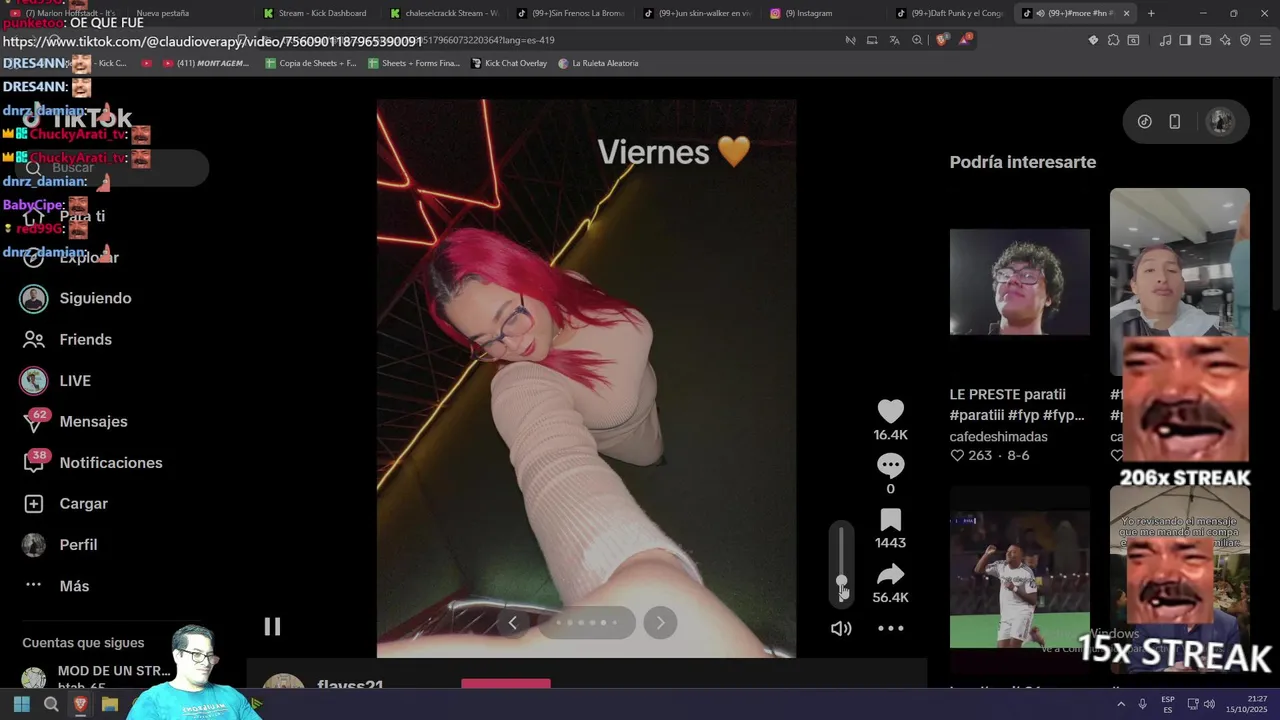Screen dimensions: 1280x720
Task: Go to next photo in carousel
Action: (x=660, y=623)
